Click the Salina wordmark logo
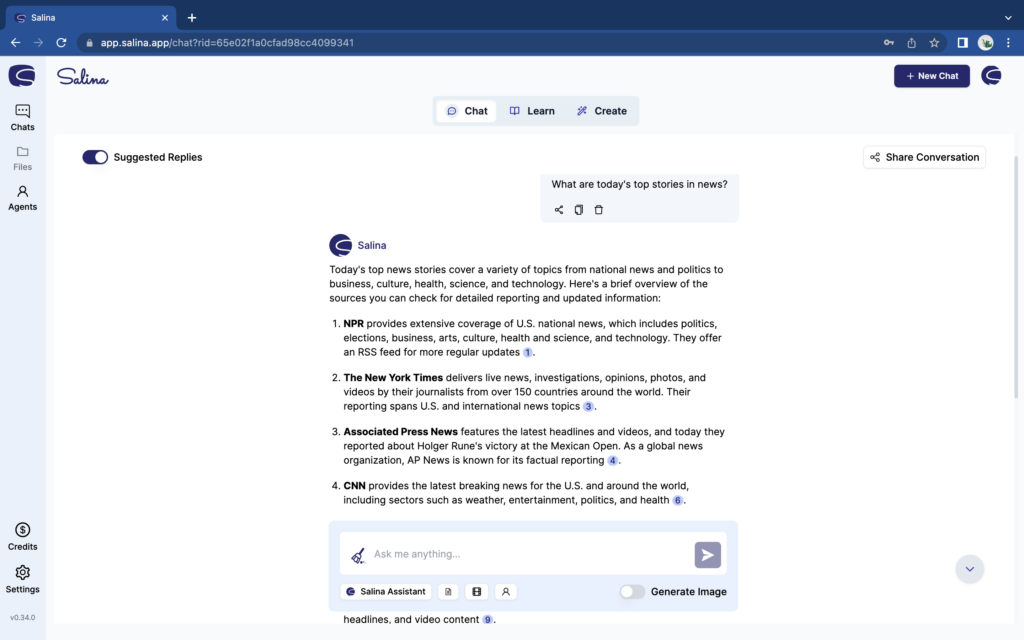Screen dimensions: 1024x640 pyautogui.click(x=82, y=77)
